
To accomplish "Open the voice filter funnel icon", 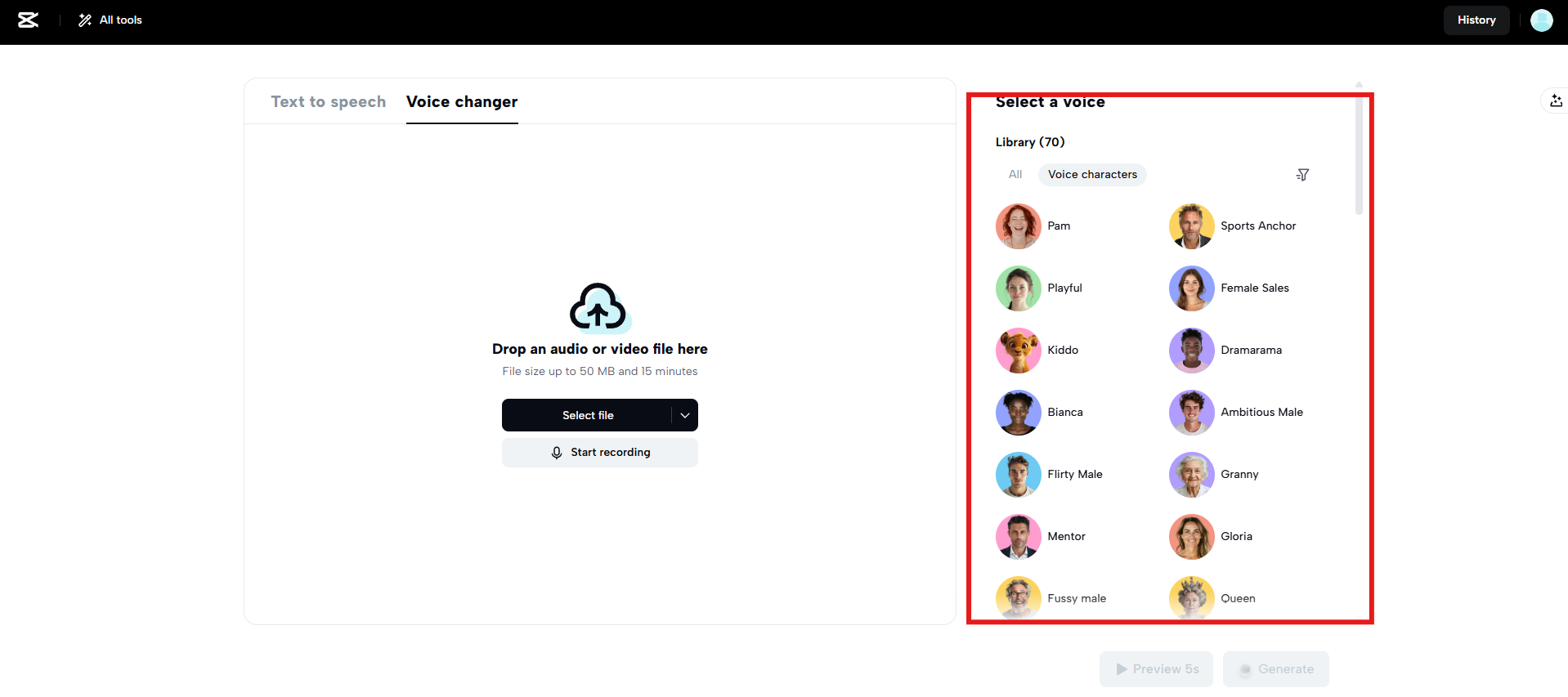I will [1302, 175].
